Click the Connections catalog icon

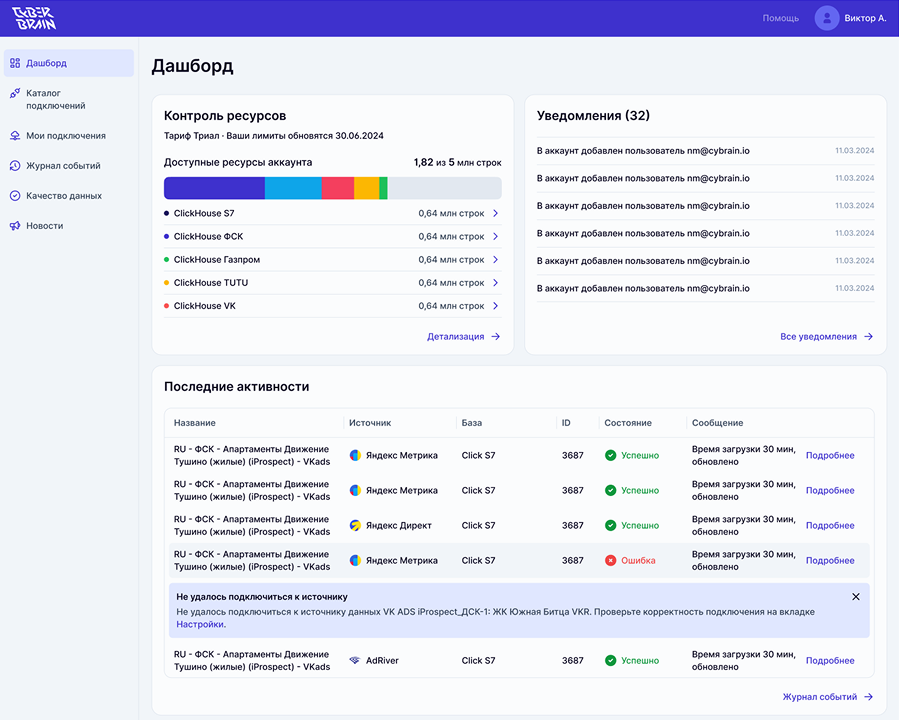[15, 93]
